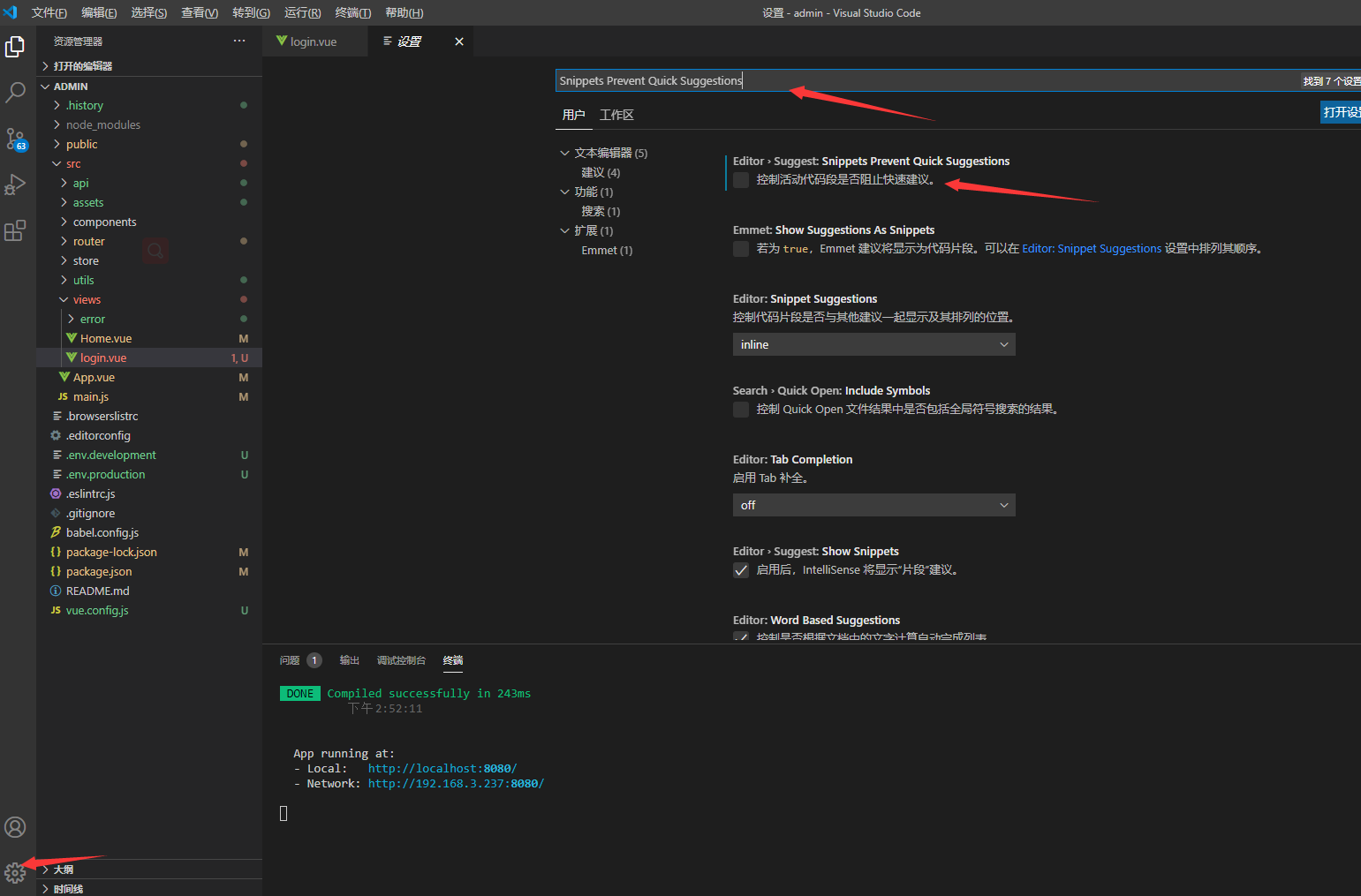The width and height of the screenshot is (1361, 896).
Task: Uncheck Editor Suggest Show Snippets
Action: click(740, 570)
